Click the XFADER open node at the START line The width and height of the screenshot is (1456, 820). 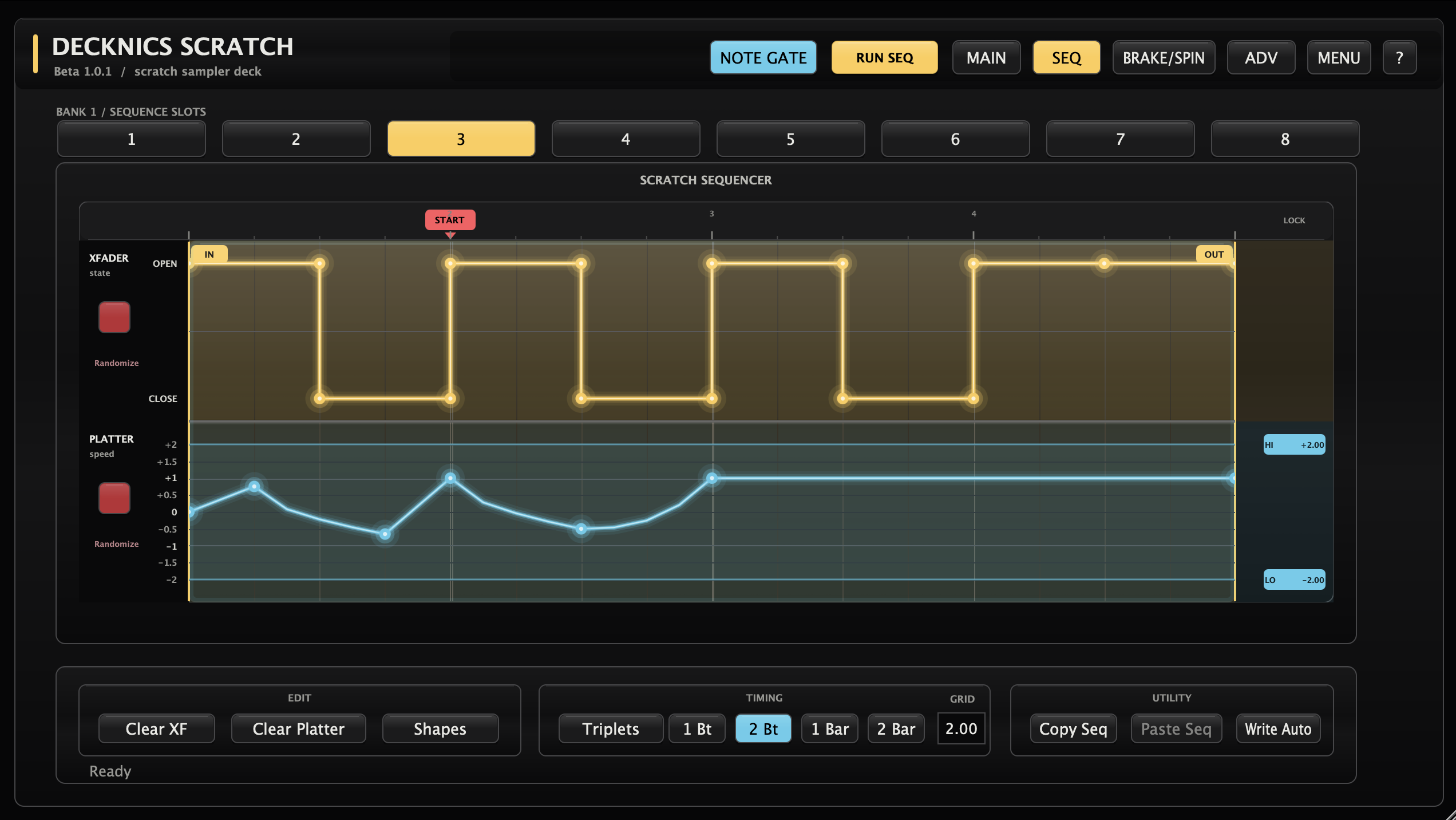coord(450,263)
